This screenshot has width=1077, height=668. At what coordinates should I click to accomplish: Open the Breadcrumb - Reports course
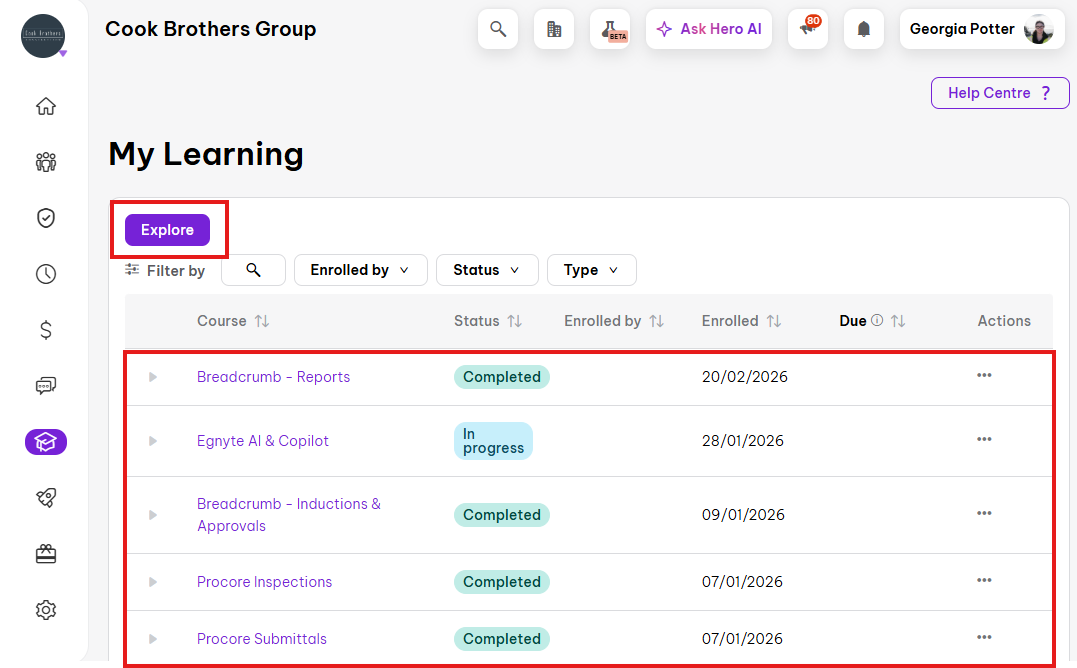tap(273, 377)
